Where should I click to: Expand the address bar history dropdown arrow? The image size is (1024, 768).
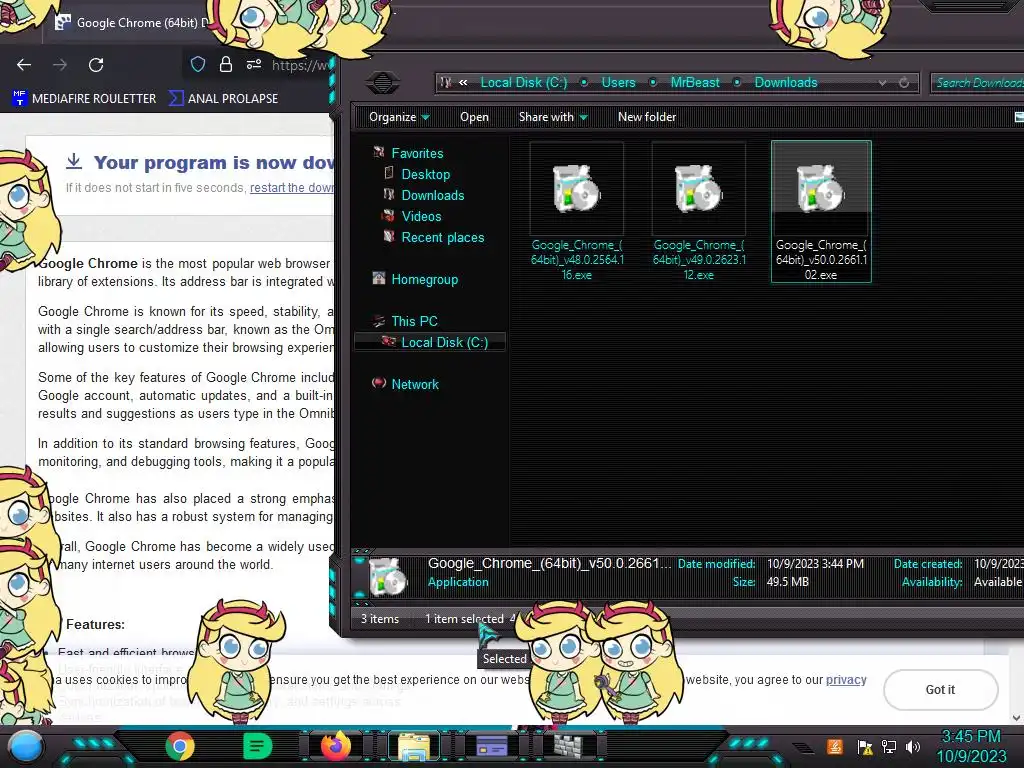[882, 83]
